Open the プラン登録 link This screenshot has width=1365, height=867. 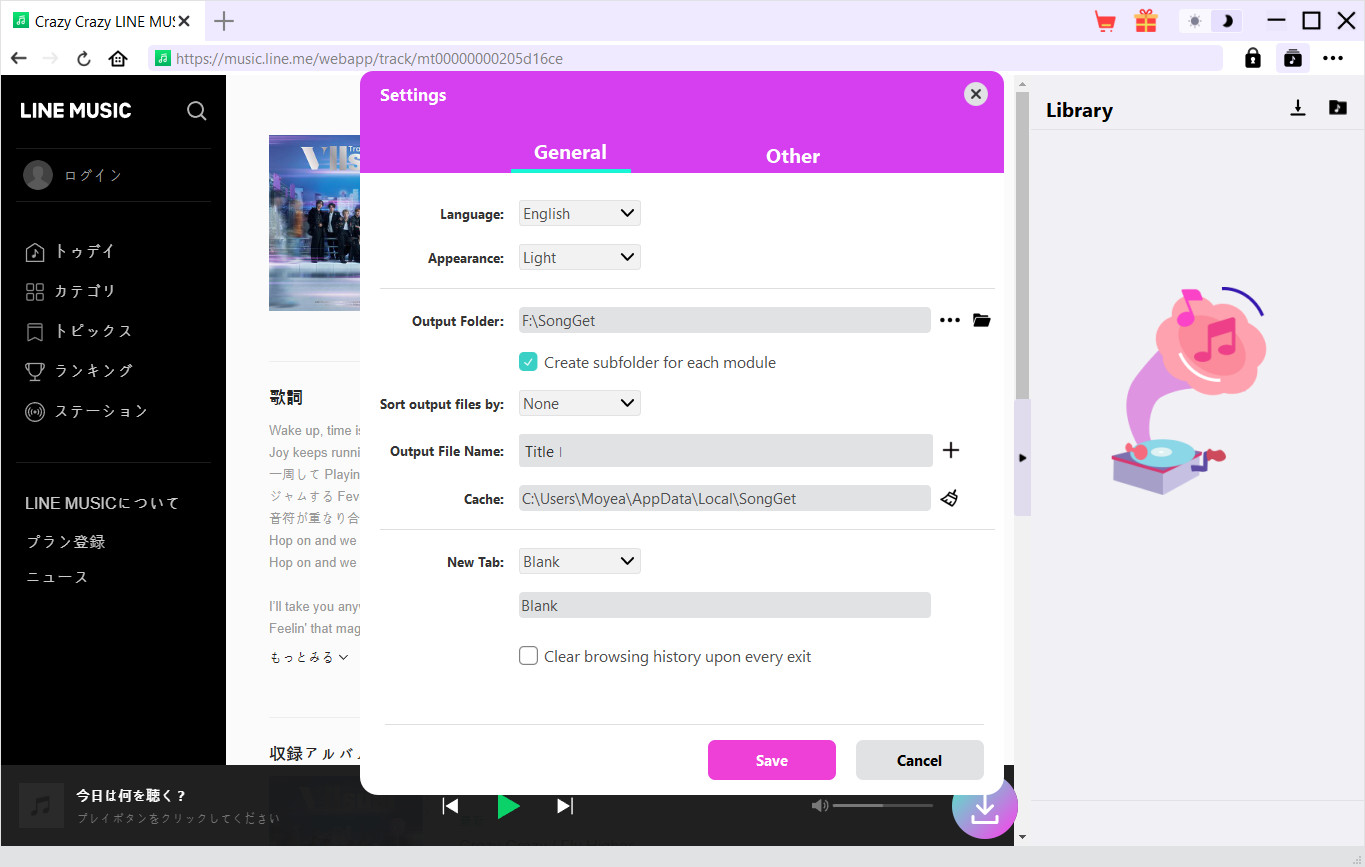(66, 541)
